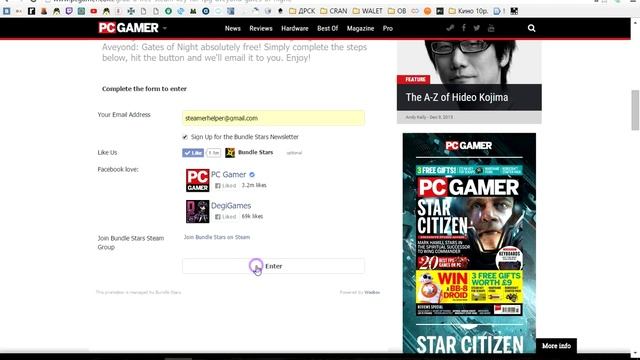This screenshot has width=640, height=360.
Task: Open the Star Citizen magazine cover ad
Action: pos(469,243)
